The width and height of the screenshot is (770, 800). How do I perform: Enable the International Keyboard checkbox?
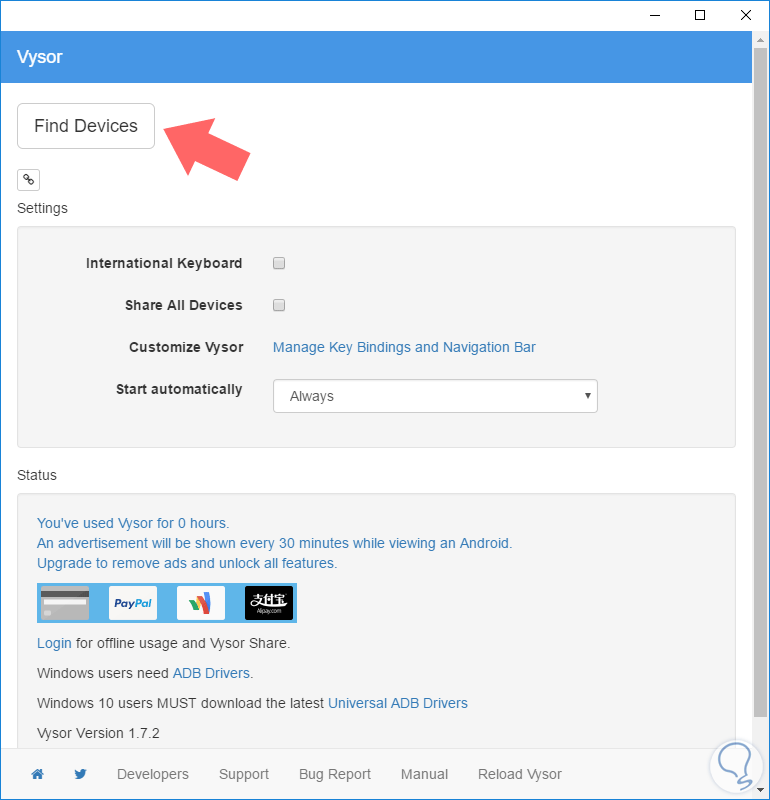point(279,263)
